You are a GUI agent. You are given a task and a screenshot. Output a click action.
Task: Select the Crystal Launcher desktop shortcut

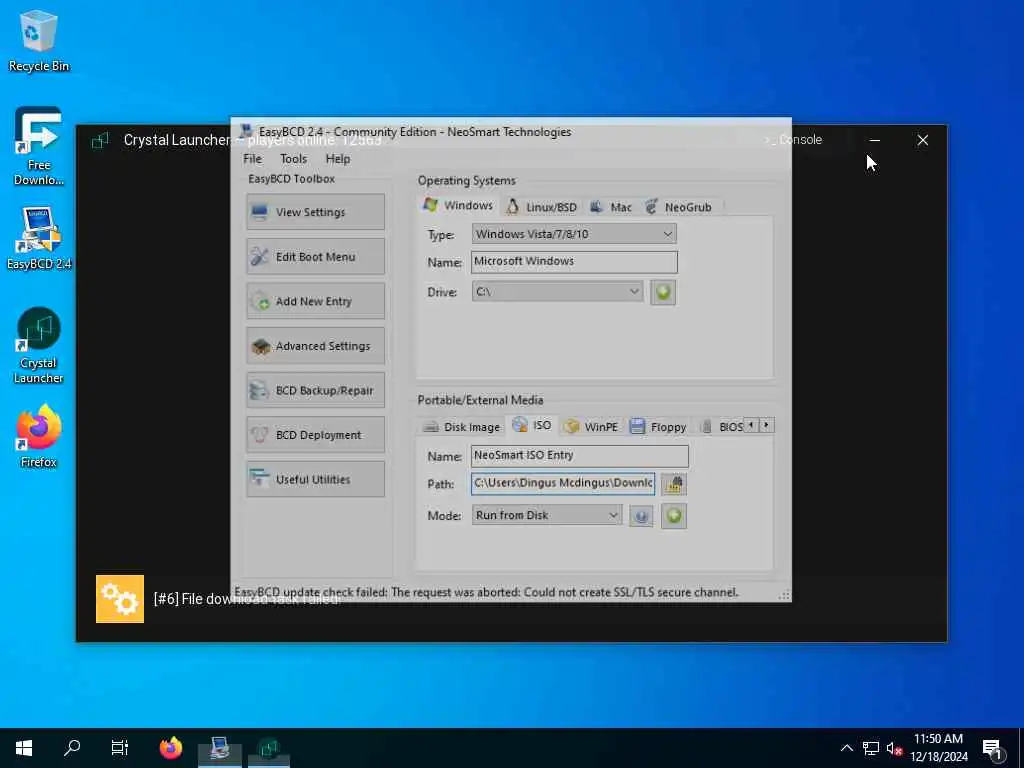click(x=39, y=345)
